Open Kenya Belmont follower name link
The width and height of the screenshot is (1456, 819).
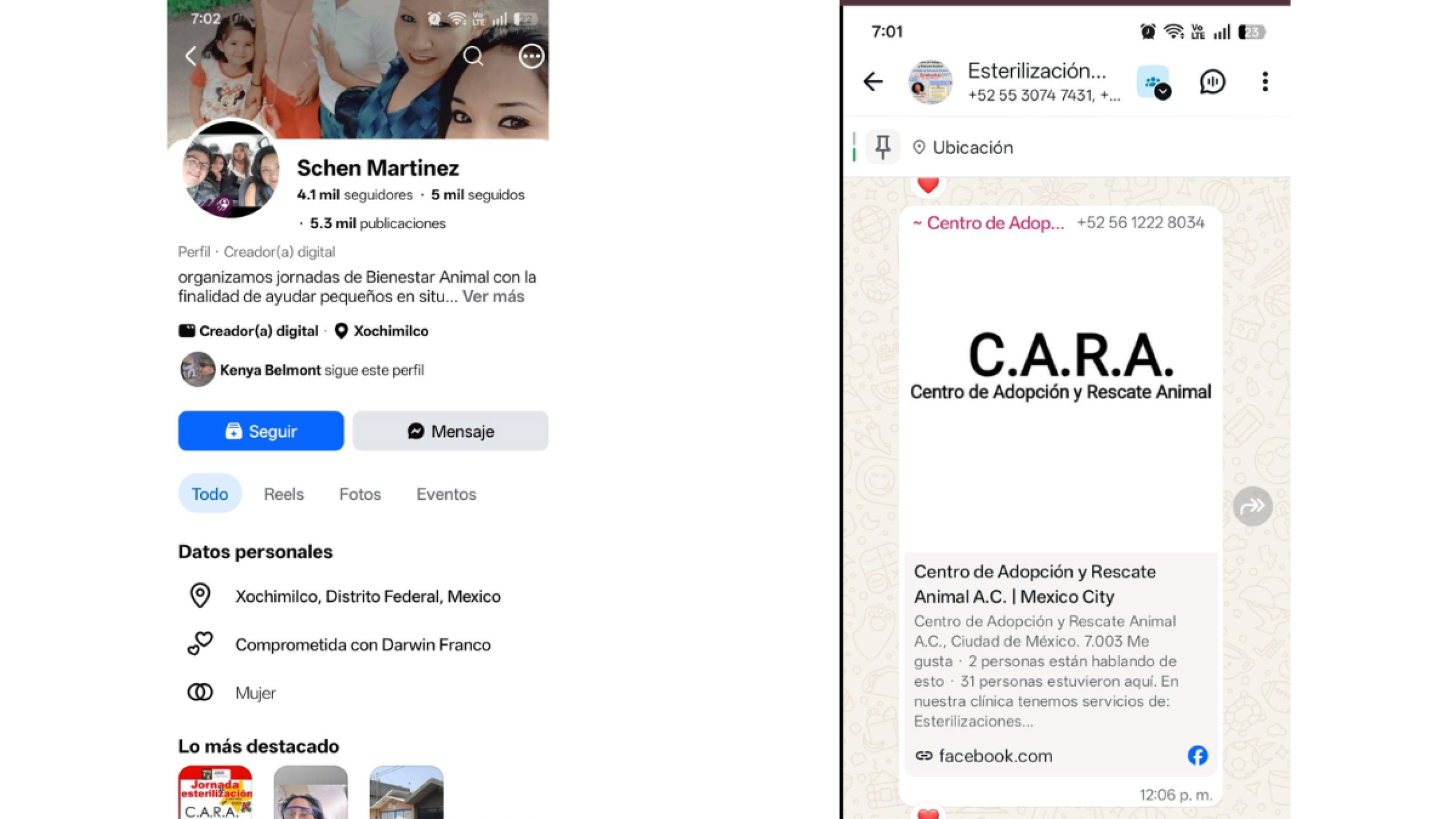(270, 370)
